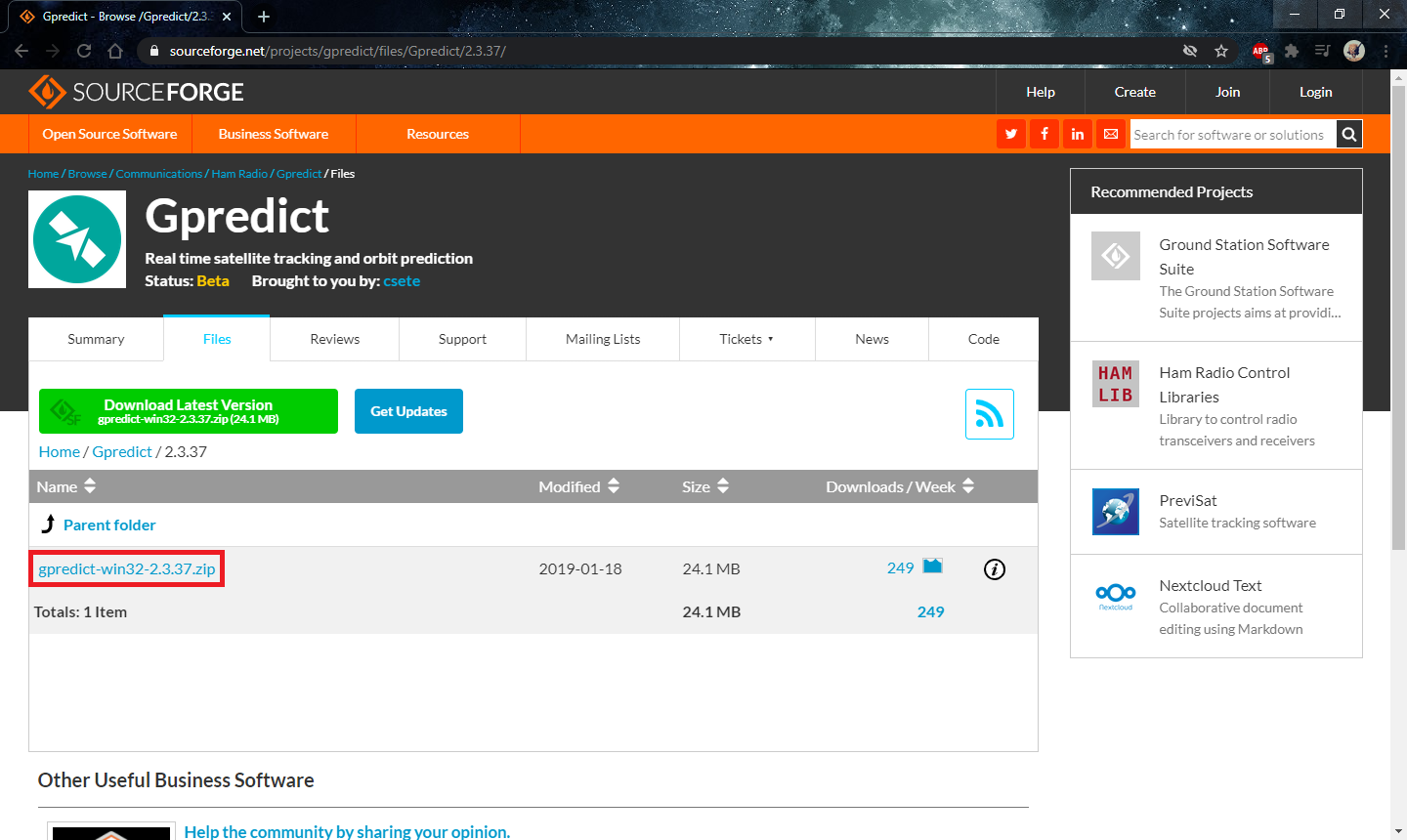The height and width of the screenshot is (840, 1407).
Task: Sort files by Modified column
Action: coord(579,486)
